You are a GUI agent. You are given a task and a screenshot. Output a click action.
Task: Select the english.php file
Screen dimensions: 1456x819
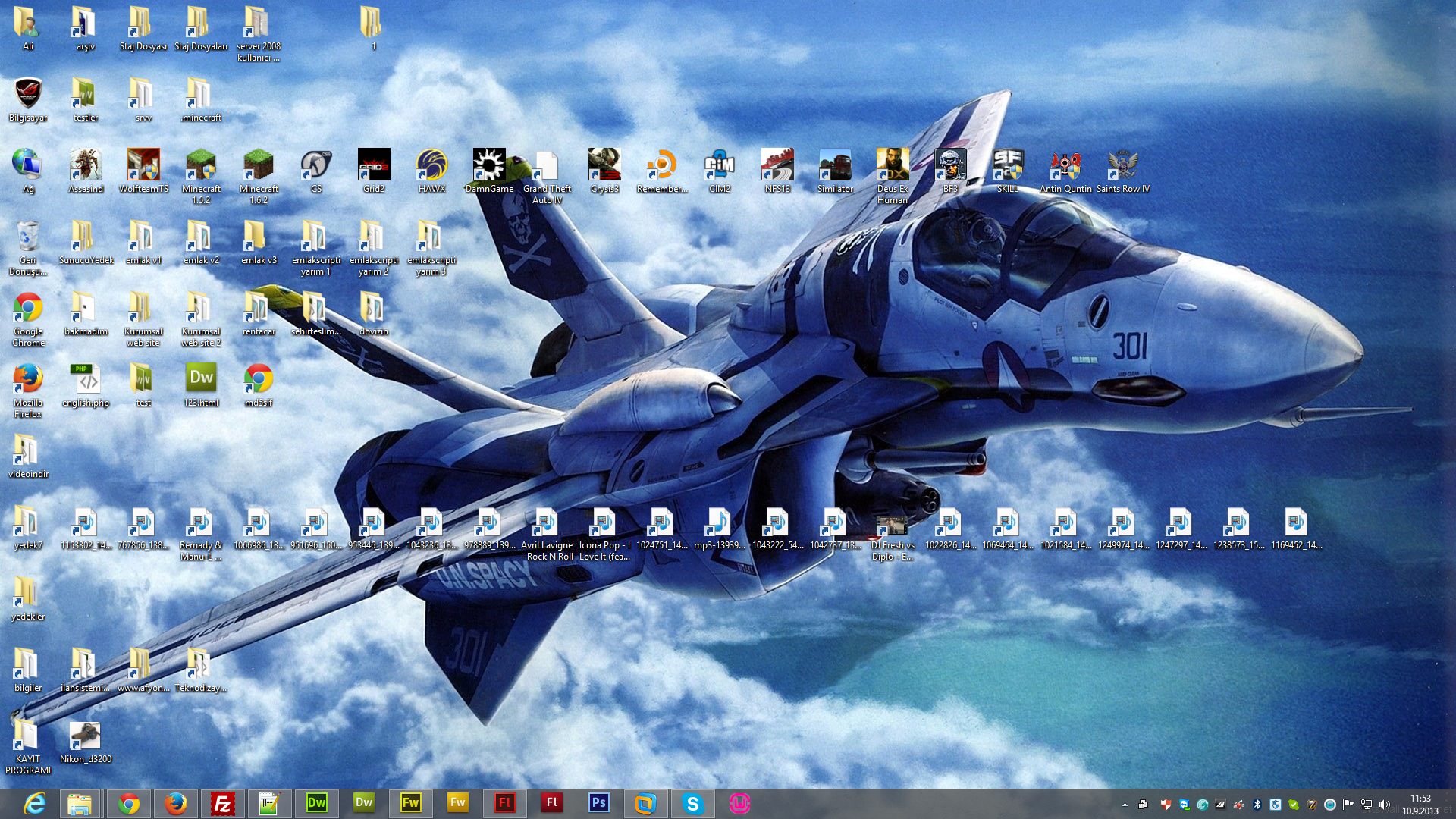[86, 385]
